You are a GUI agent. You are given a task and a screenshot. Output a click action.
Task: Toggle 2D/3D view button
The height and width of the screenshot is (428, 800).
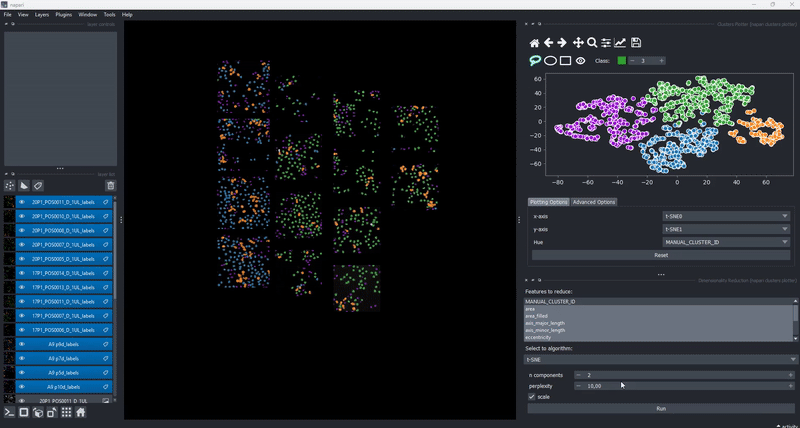[x=23, y=412]
